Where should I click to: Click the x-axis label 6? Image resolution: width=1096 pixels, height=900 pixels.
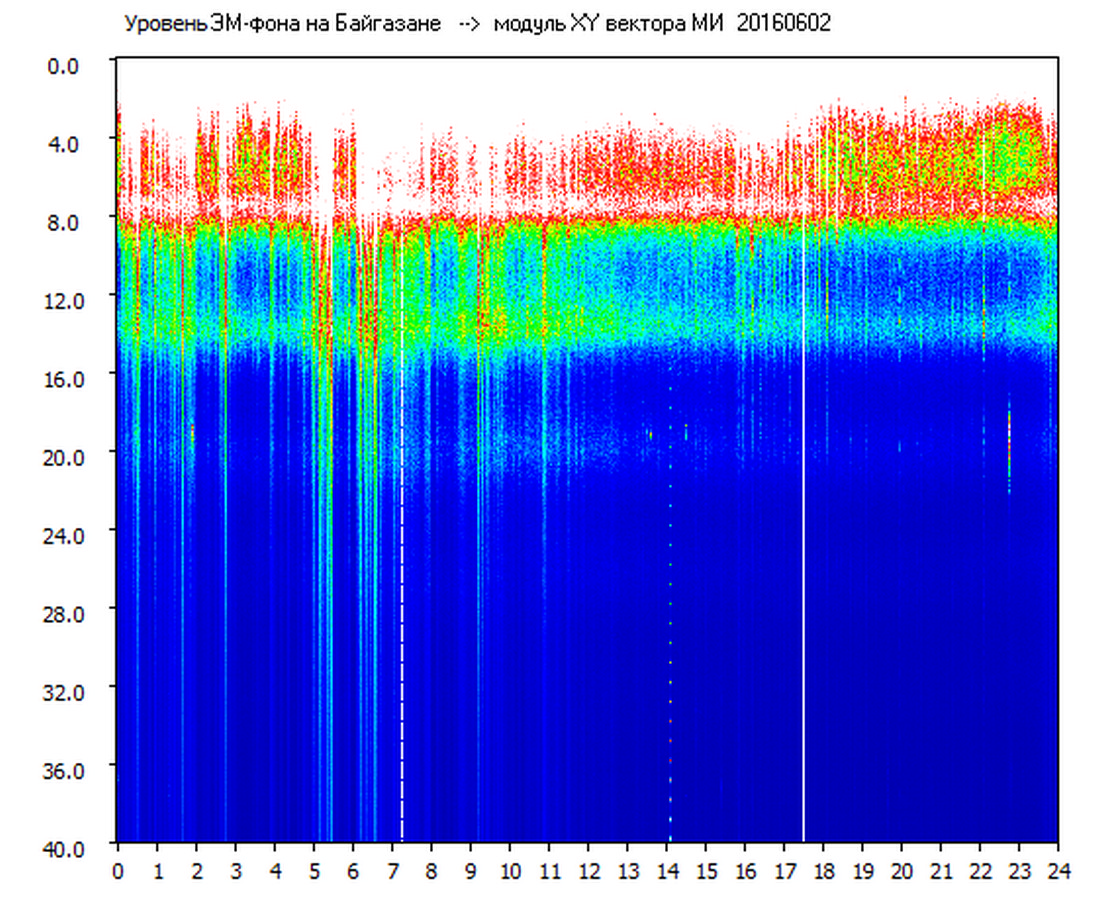[353, 871]
